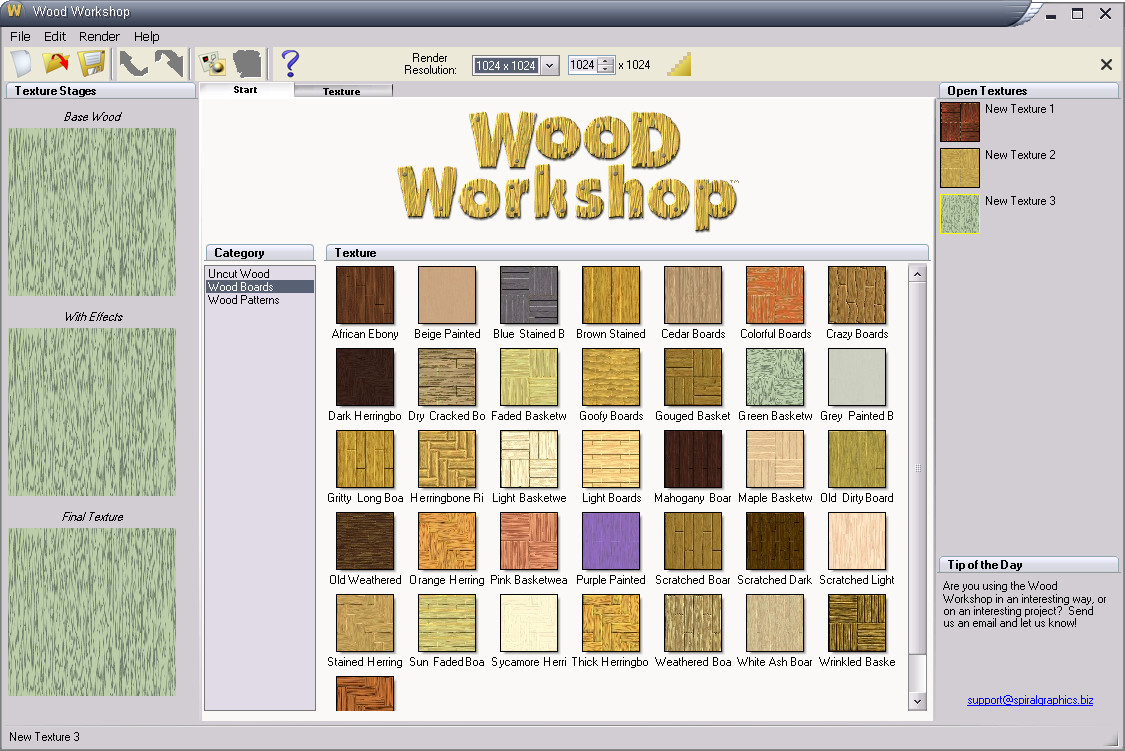The width and height of the screenshot is (1125, 751).
Task: Click the Open folder toolbar icon
Action: click(56, 64)
